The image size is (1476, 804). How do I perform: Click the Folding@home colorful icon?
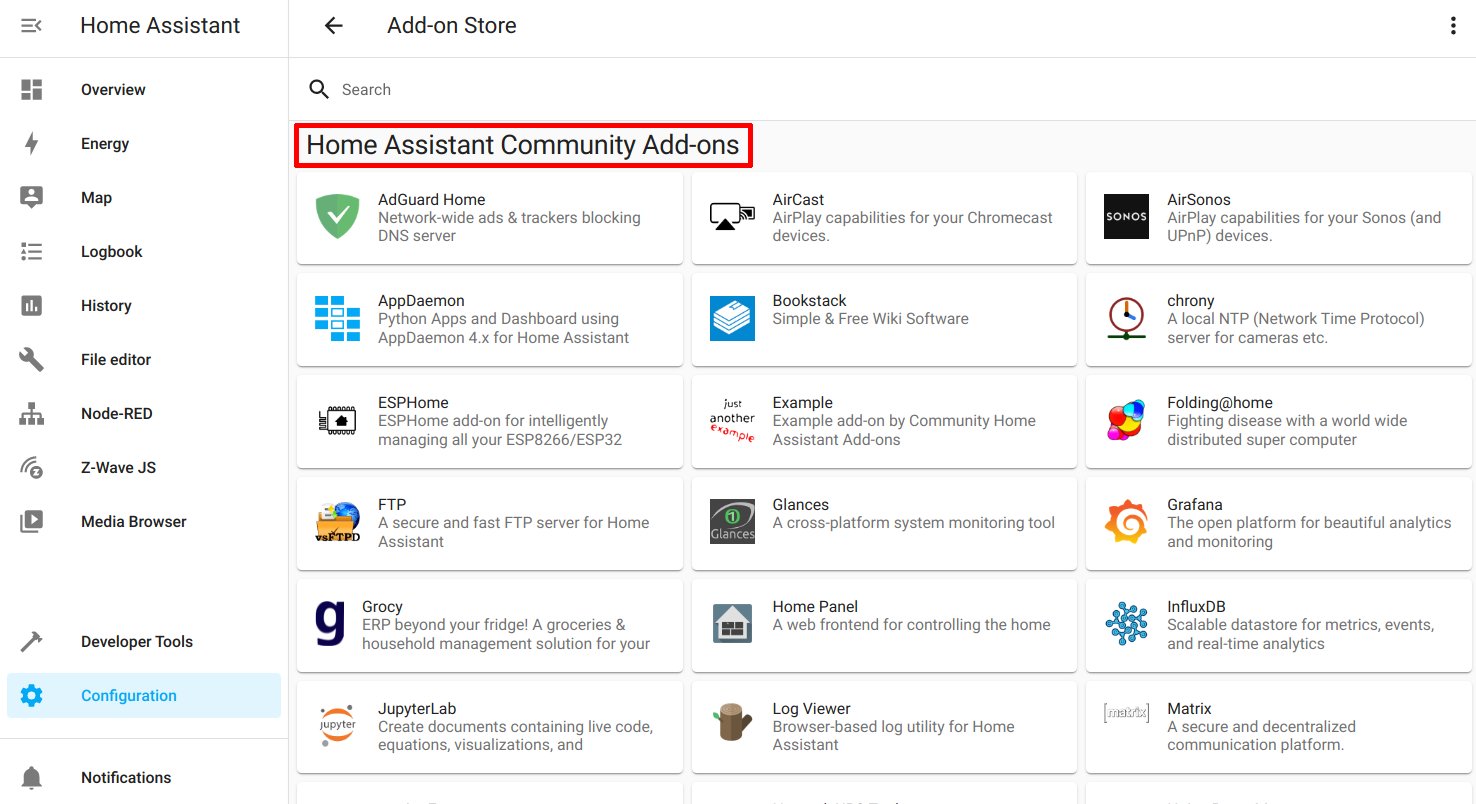(x=1126, y=420)
